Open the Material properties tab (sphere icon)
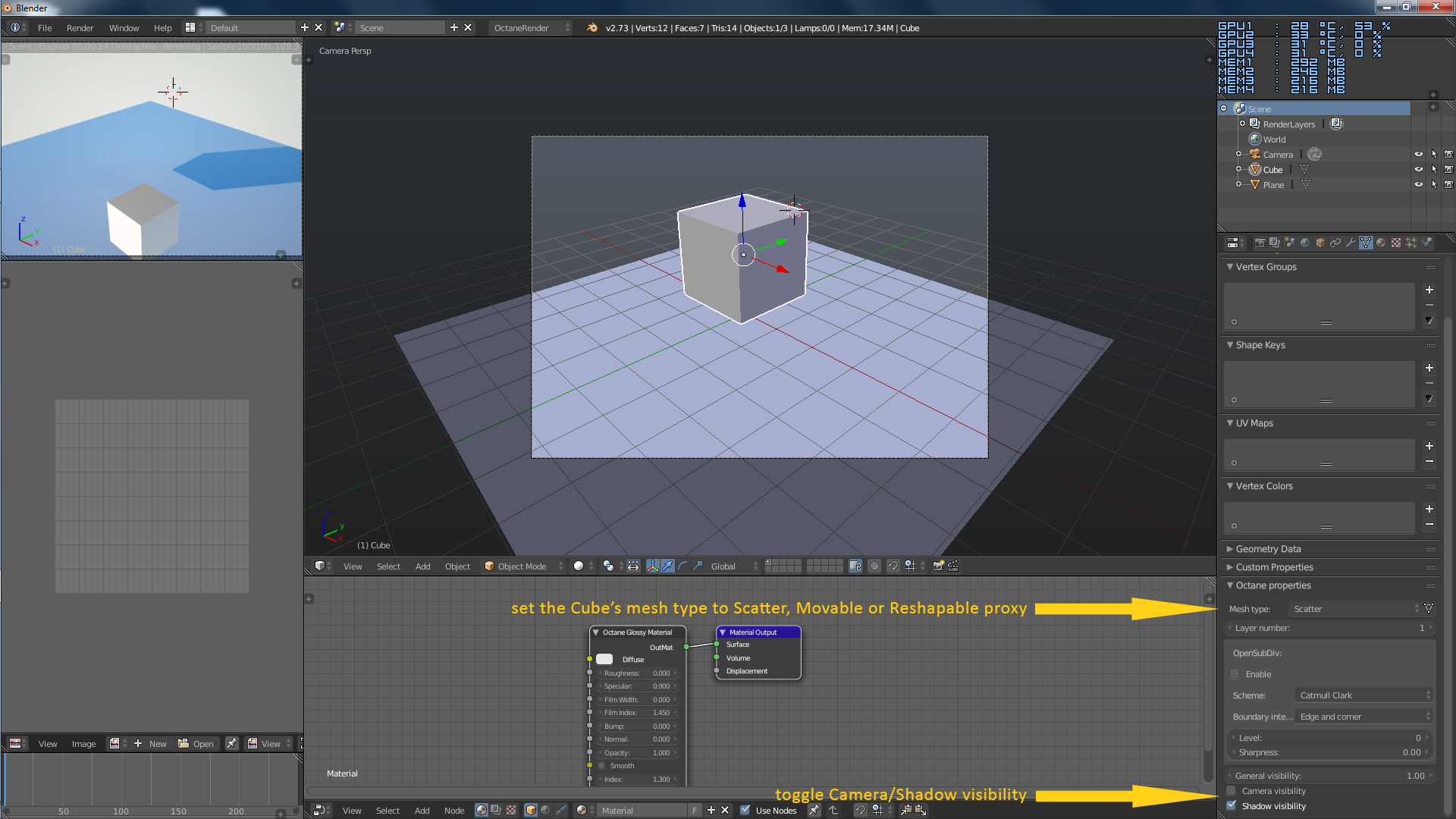 1381,243
